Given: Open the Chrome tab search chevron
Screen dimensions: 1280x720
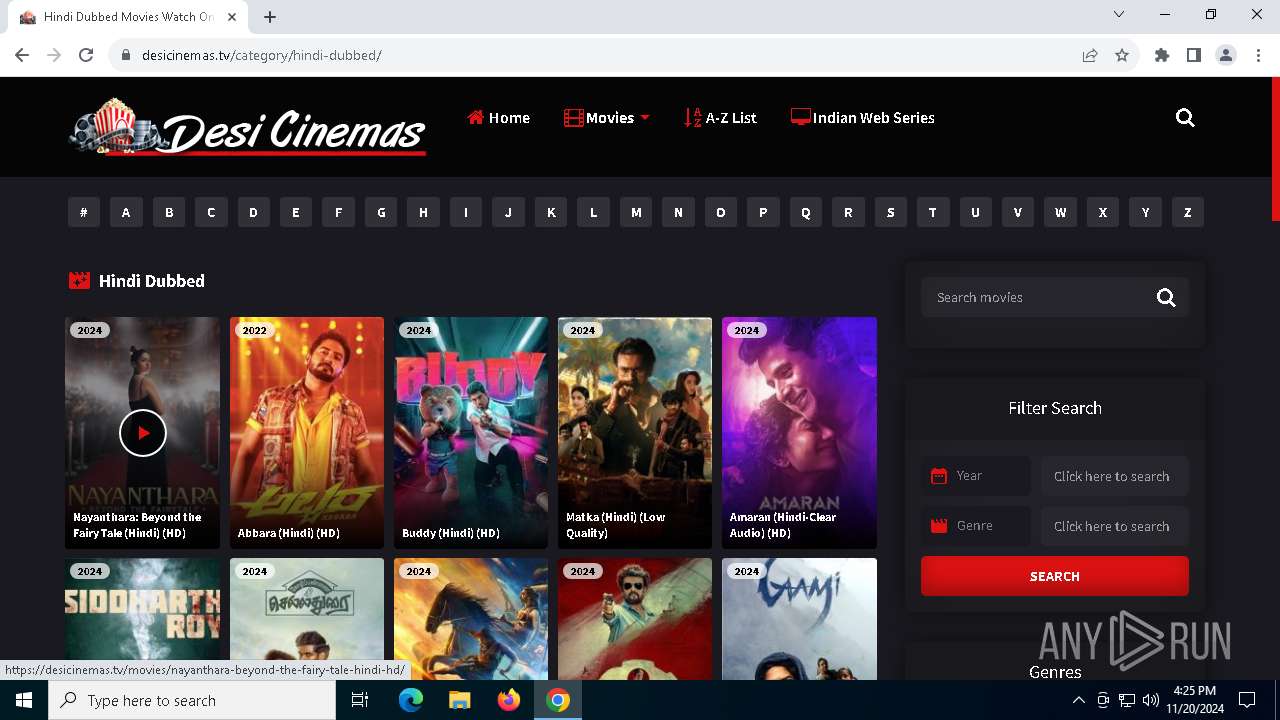Looking at the screenshot, I should click(x=1119, y=15).
